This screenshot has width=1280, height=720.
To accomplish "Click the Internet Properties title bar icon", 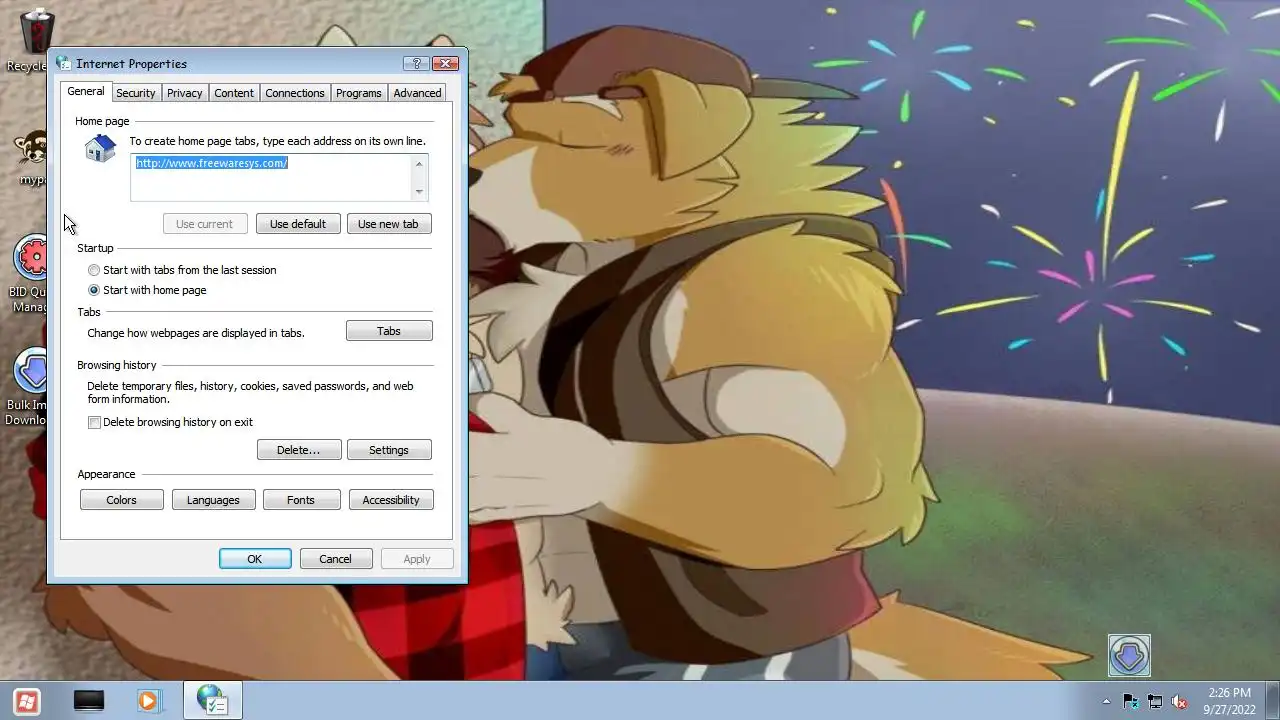I will pyautogui.click(x=63, y=63).
